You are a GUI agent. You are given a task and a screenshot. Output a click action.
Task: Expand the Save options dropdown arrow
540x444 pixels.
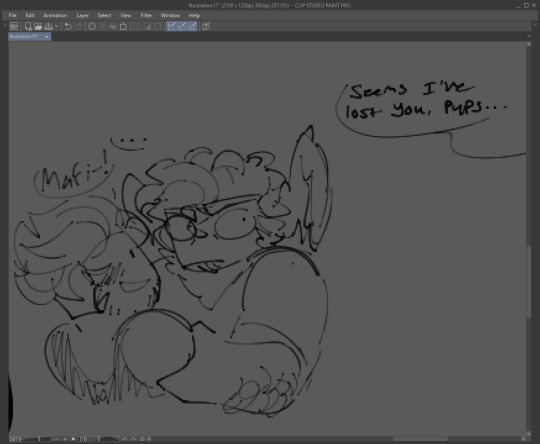[56, 26]
